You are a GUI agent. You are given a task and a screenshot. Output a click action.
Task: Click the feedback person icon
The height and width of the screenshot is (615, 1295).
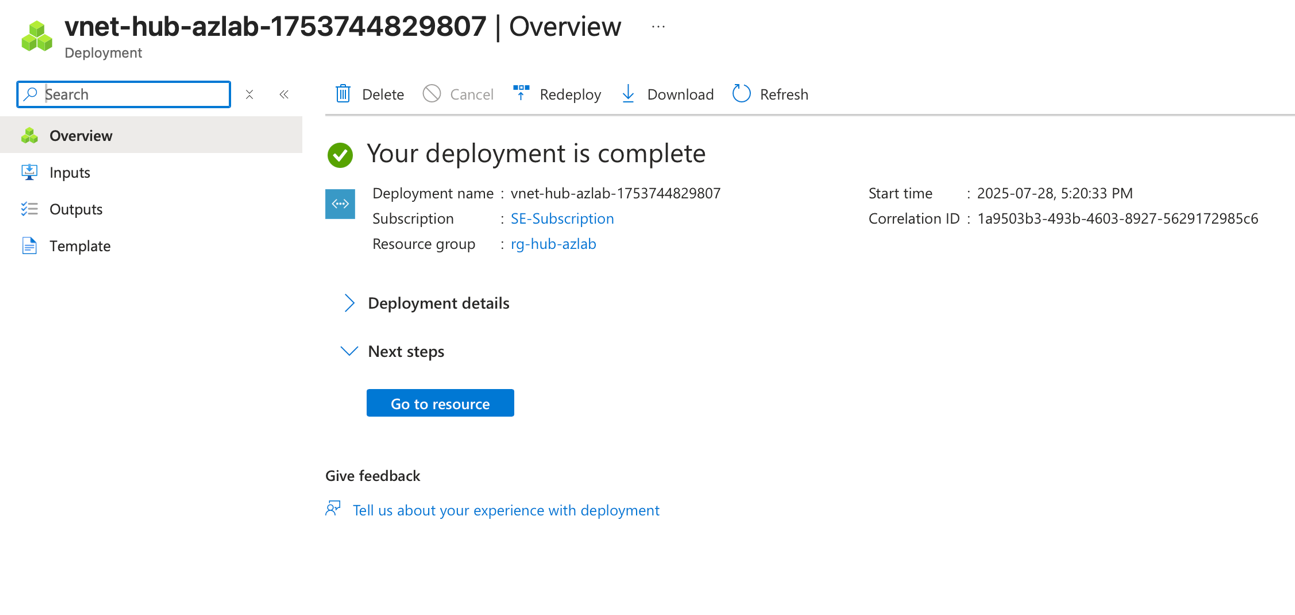pyautogui.click(x=333, y=509)
